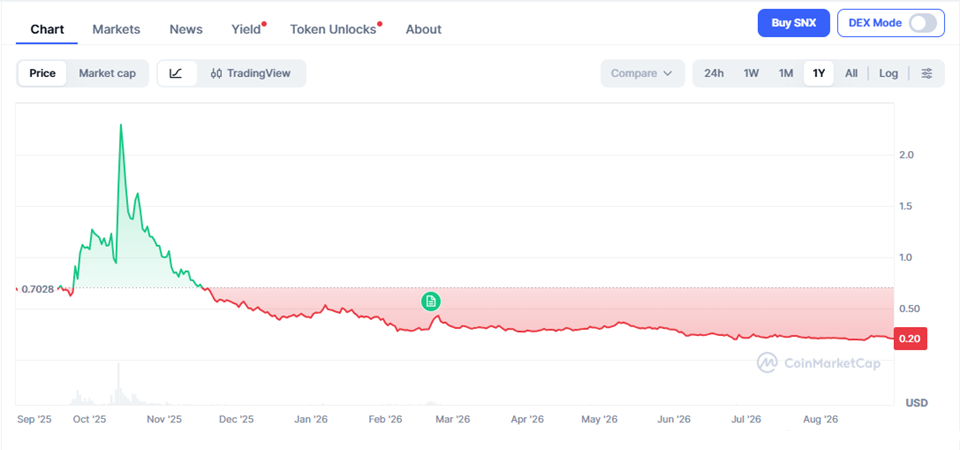
Task: Go to the News tab
Action: 186,29
